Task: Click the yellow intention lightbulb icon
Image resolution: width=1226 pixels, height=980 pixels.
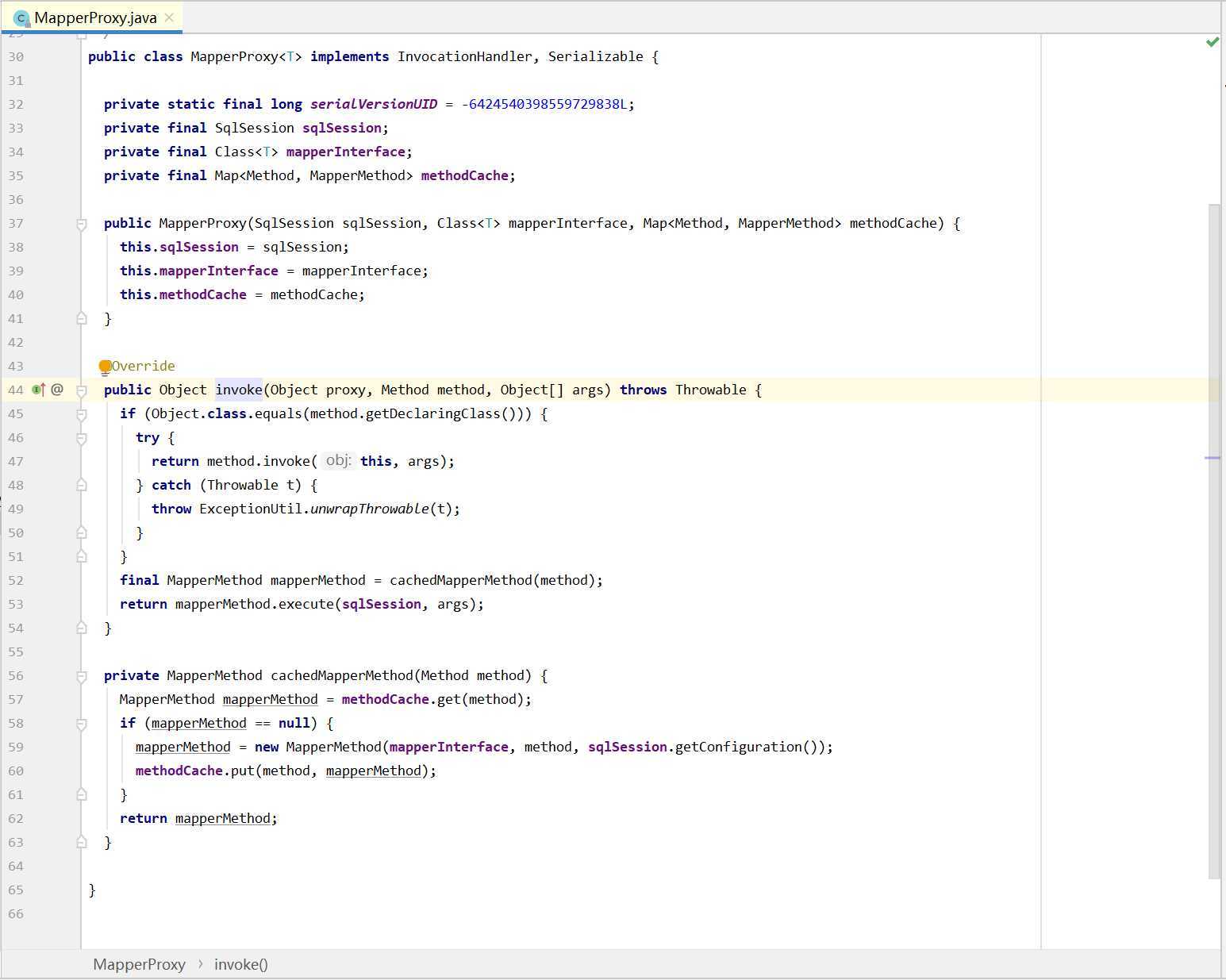Action: pos(105,367)
